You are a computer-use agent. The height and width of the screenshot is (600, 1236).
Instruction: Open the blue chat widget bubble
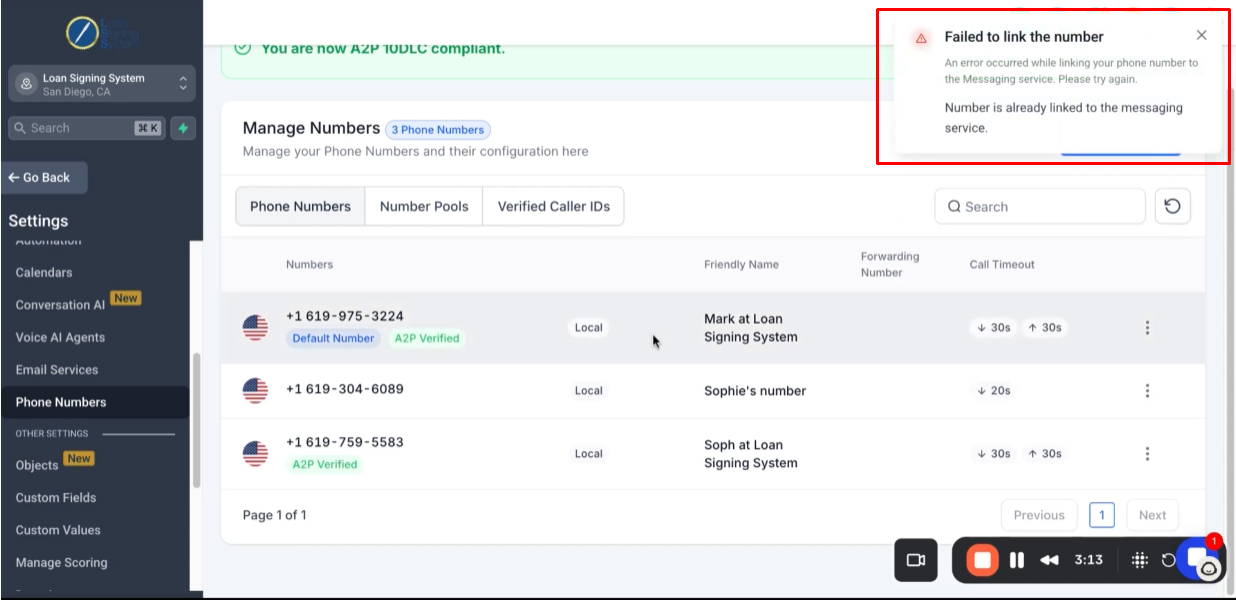1198,558
